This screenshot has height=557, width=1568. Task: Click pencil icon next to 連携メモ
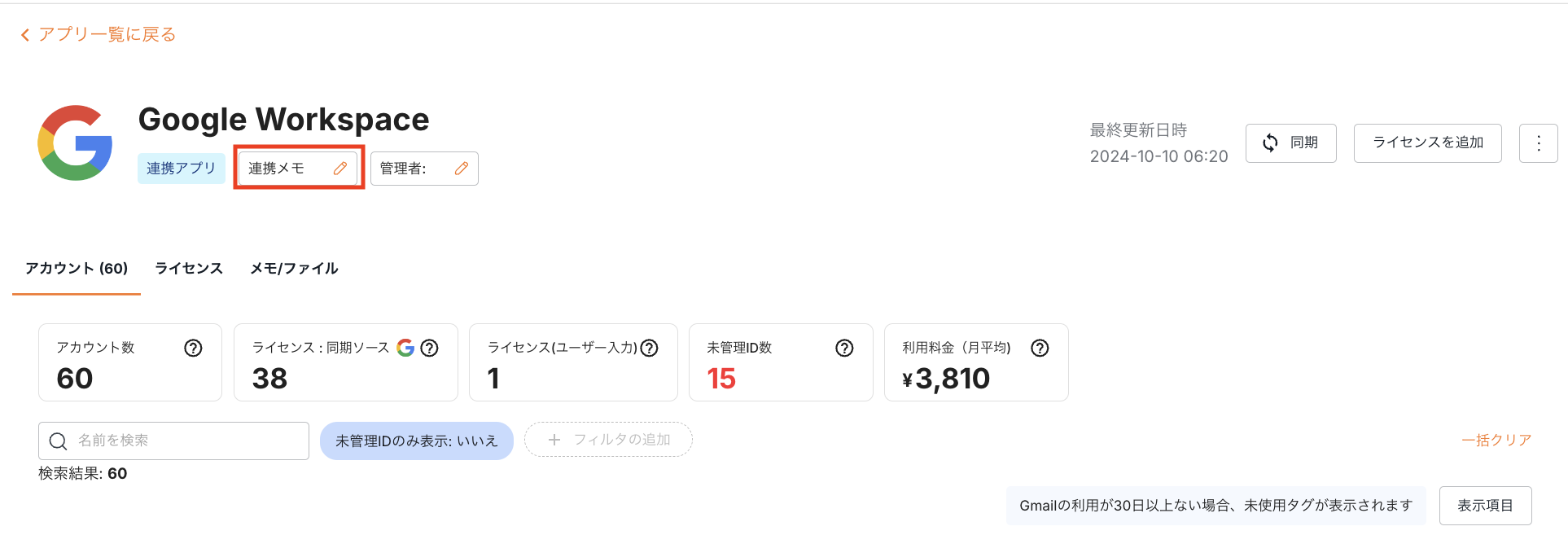click(340, 169)
